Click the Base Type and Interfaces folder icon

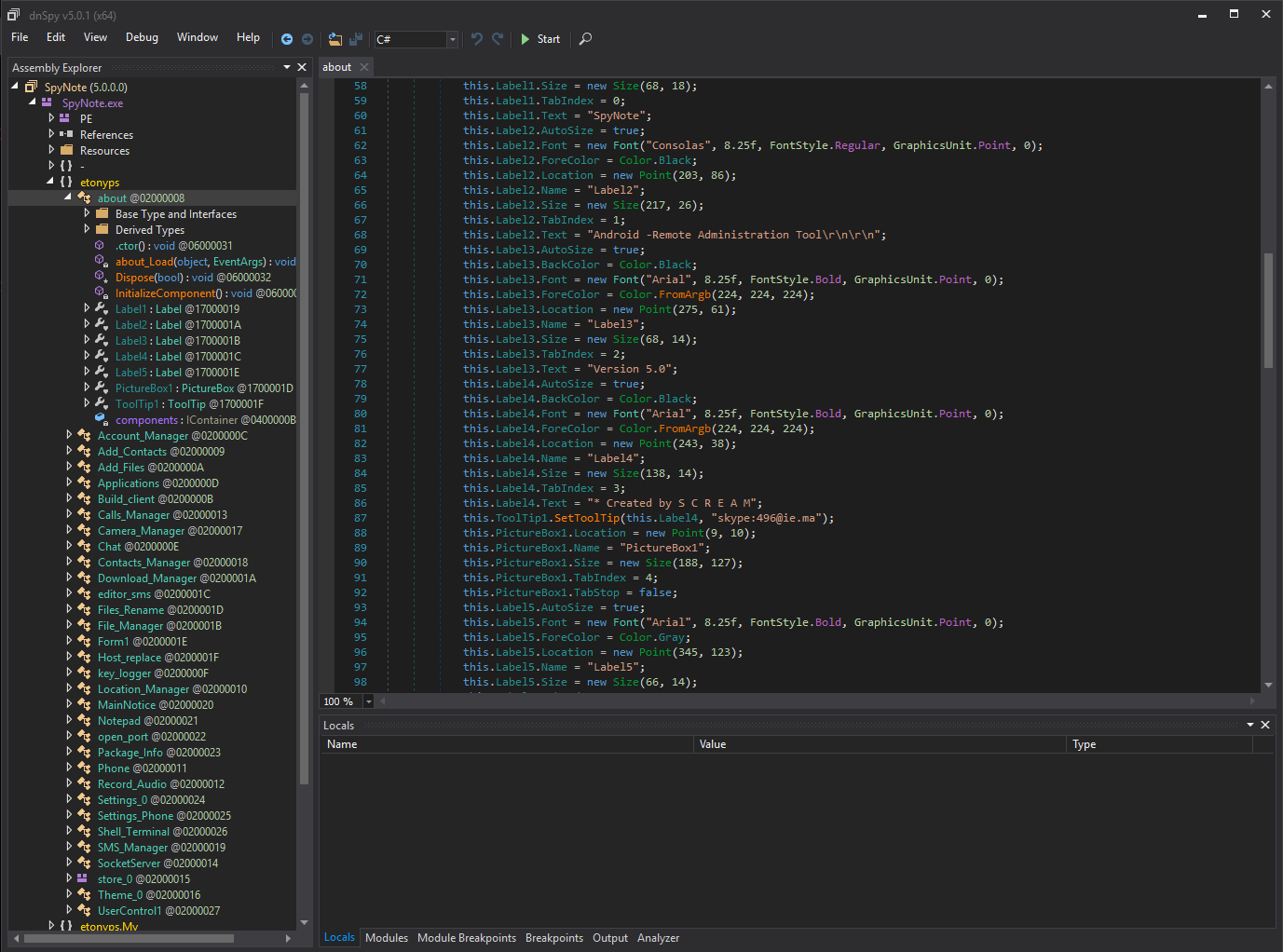tap(102, 213)
